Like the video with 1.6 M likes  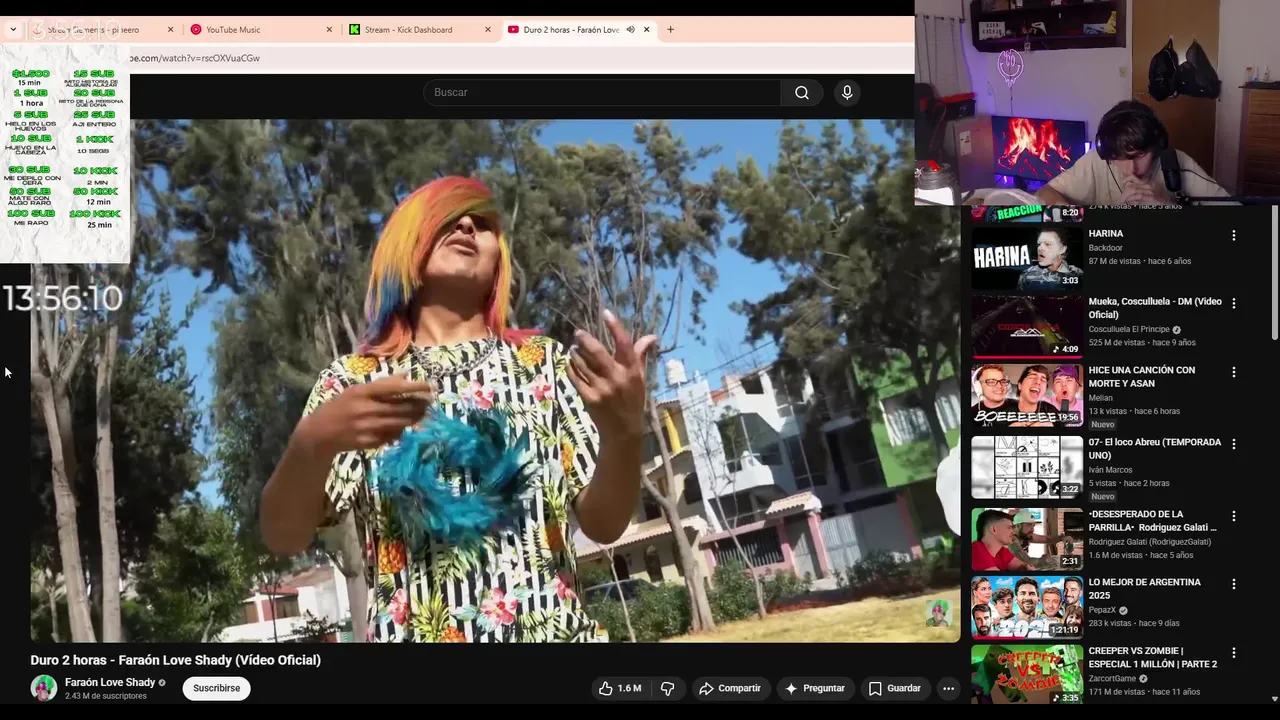point(620,688)
